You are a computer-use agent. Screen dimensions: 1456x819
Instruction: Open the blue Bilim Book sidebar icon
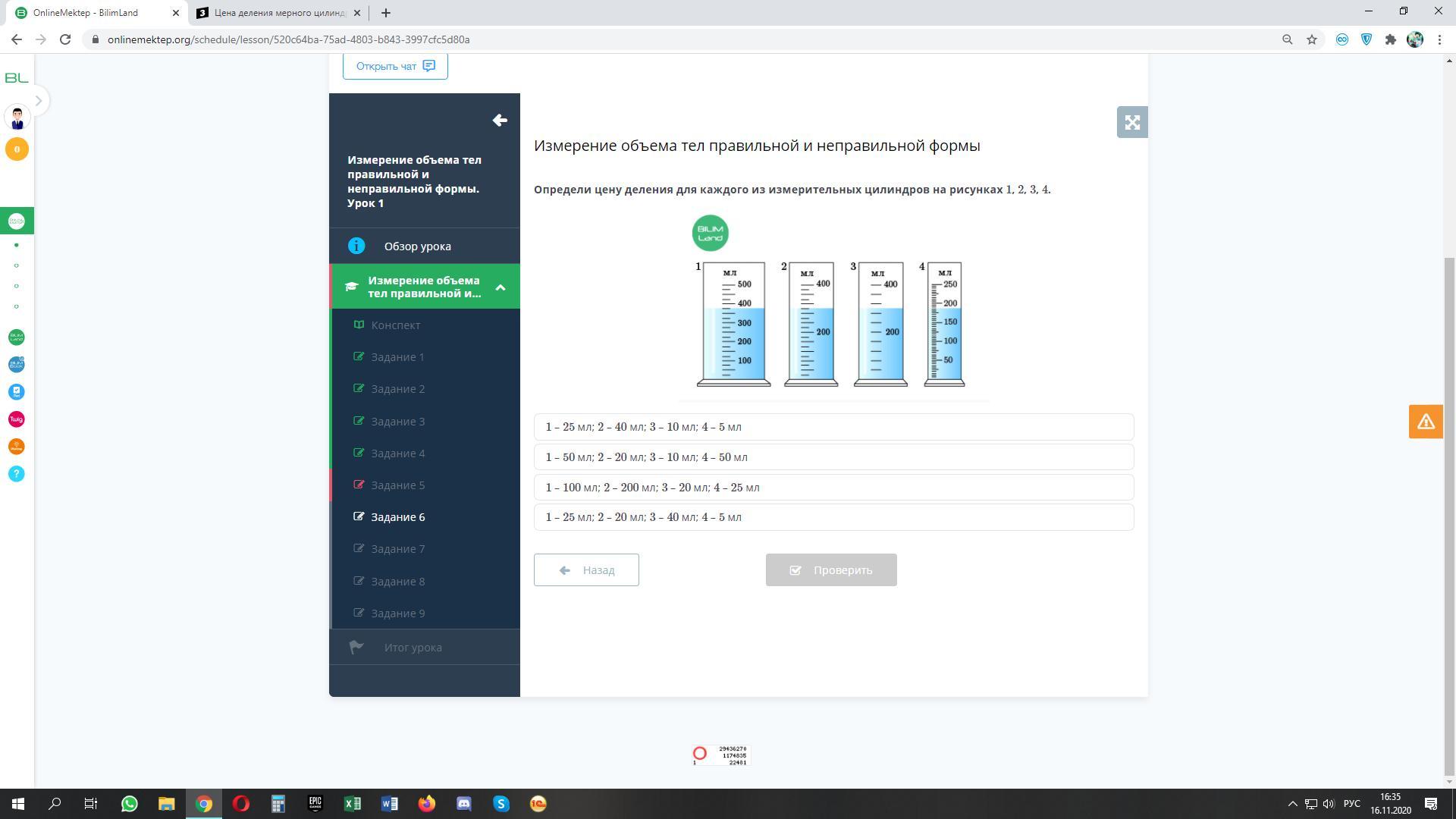coord(16,365)
